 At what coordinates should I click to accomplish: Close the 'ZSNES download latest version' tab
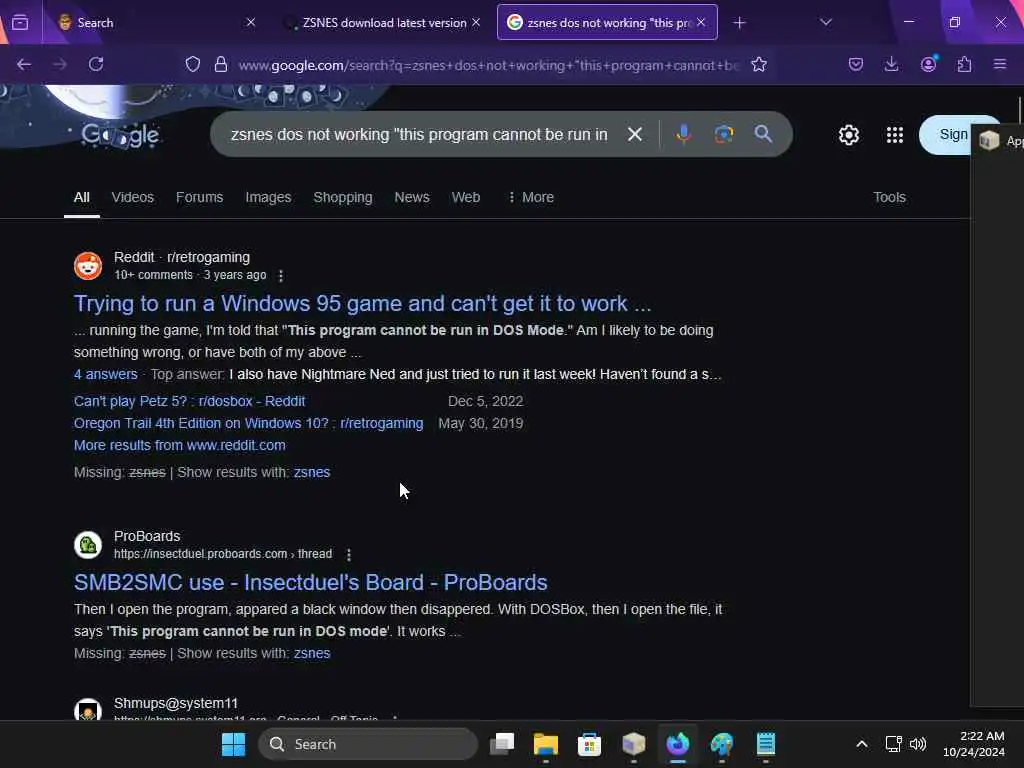click(x=476, y=22)
